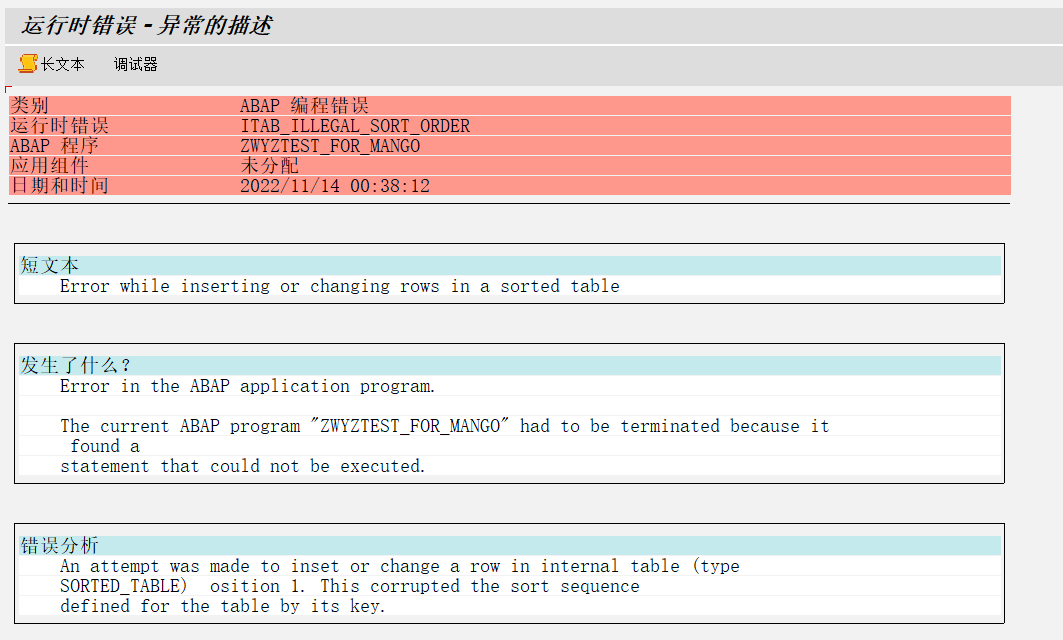Image resolution: width=1063 pixels, height=640 pixels.
Task: Open the 调试器 debugger
Action: click(135, 64)
